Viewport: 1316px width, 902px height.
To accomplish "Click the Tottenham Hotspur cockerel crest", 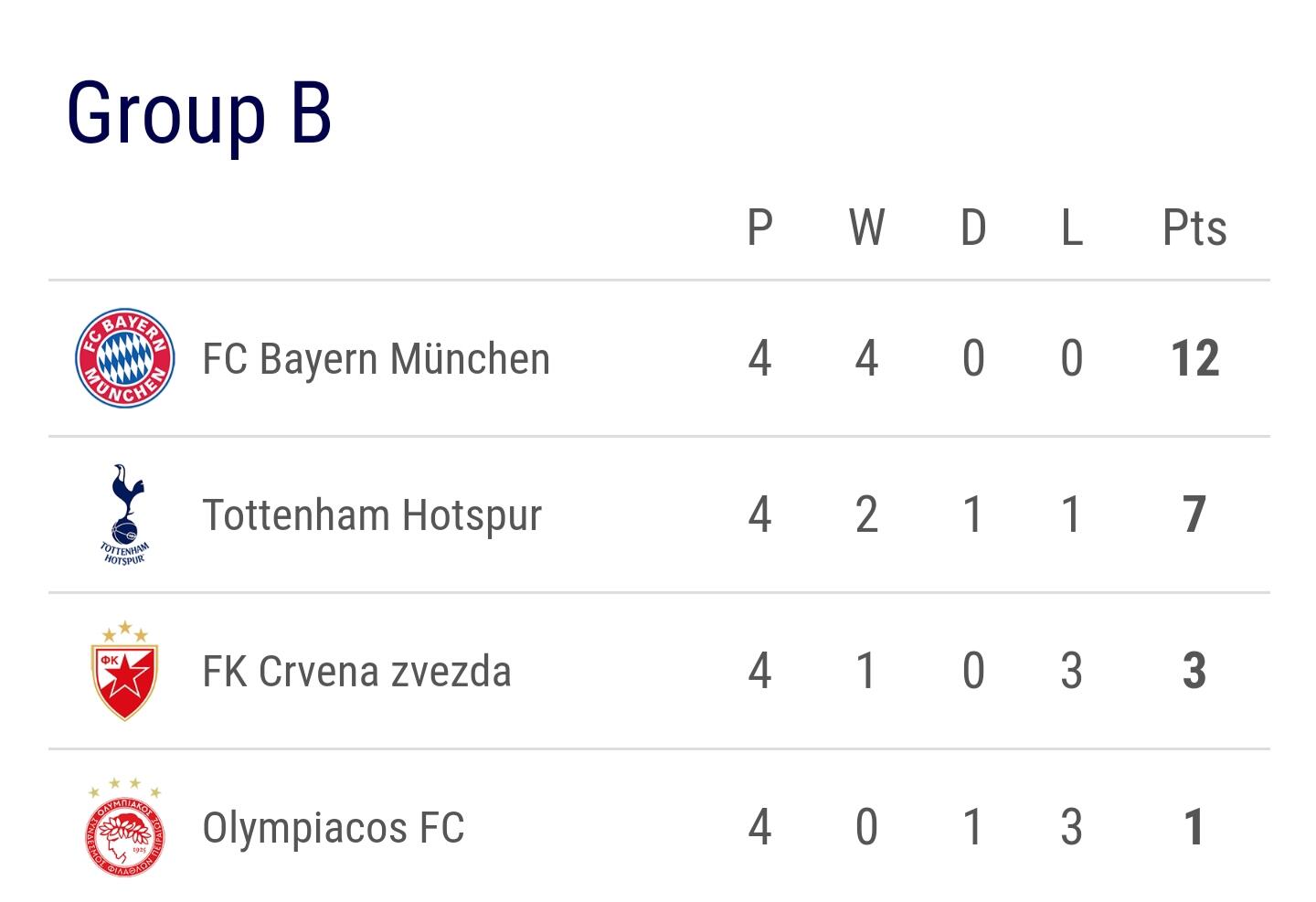I will [125, 515].
